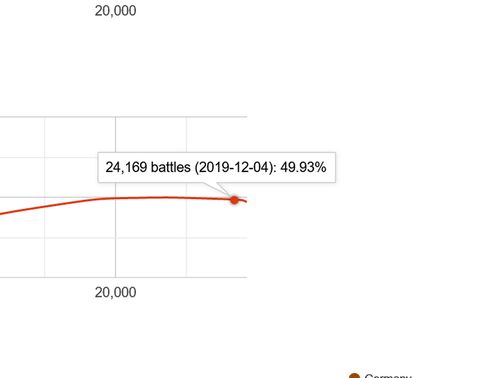Screen dimensions: 480x378
Task: Click the 24,169 battles text in tooltip
Action: pos(148,167)
